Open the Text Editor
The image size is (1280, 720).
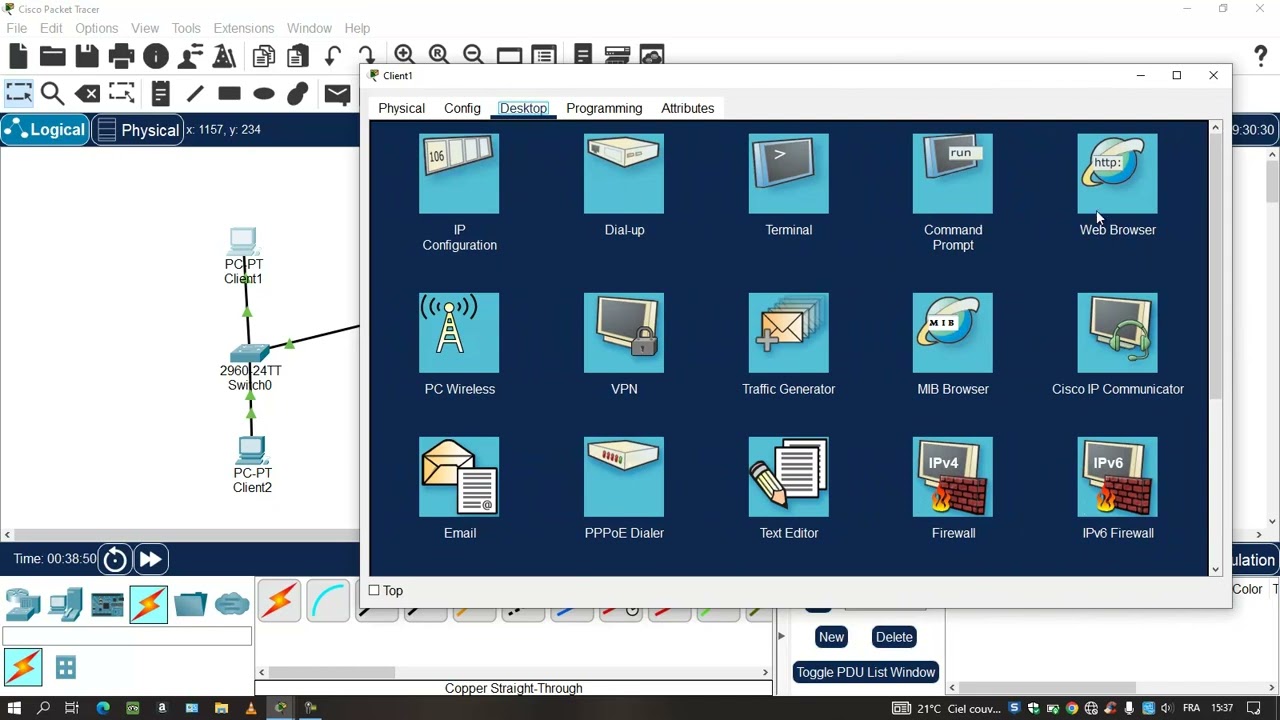(x=788, y=488)
